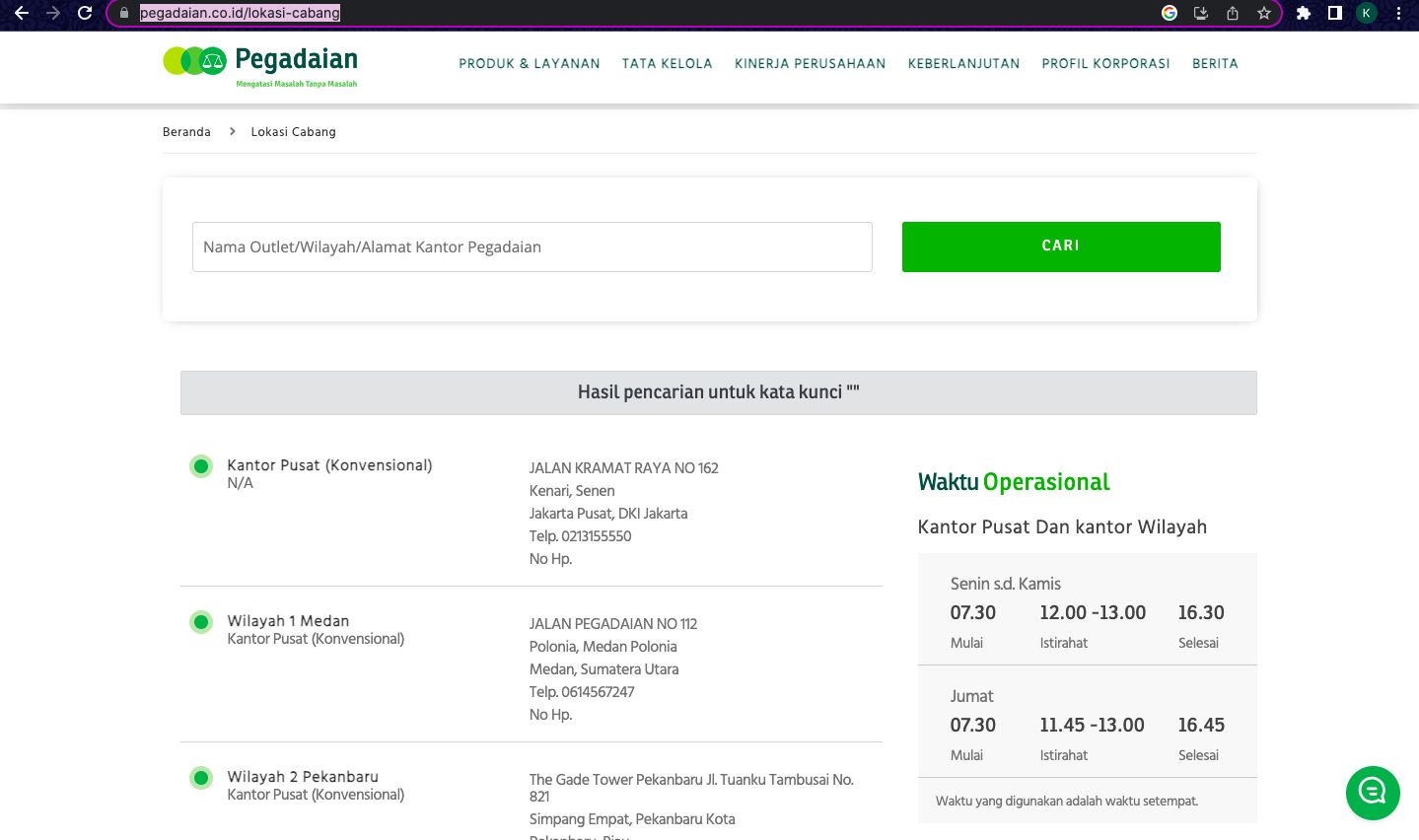Click the search results keyword header bar
This screenshot has width=1419, height=840.
719,392
